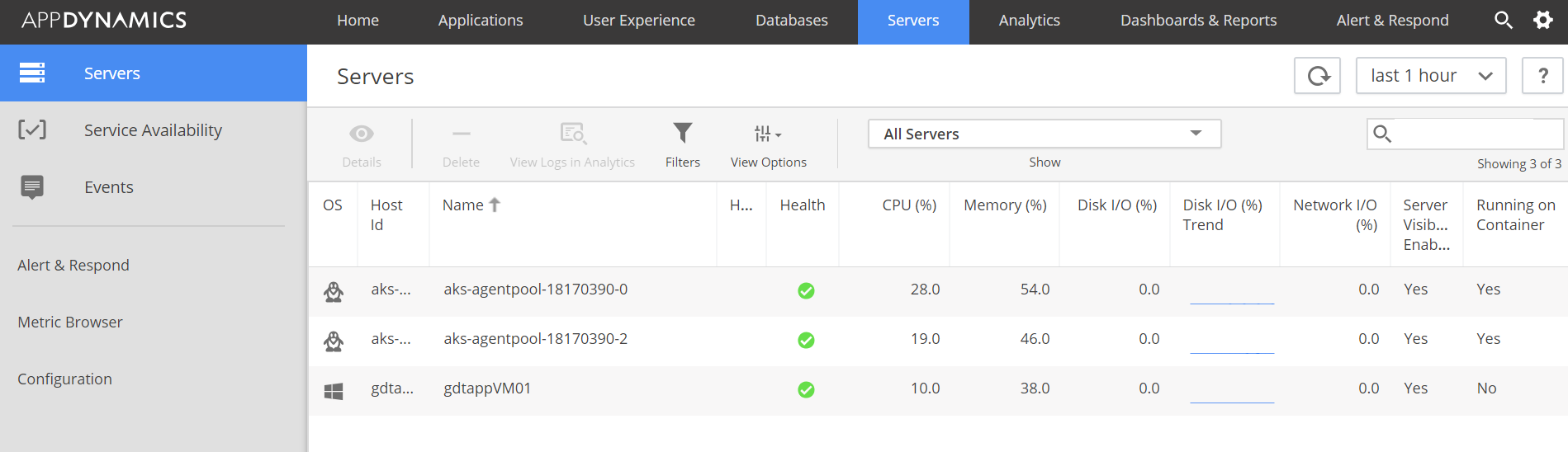
Task: Open the Filters funnel icon
Action: click(683, 133)
